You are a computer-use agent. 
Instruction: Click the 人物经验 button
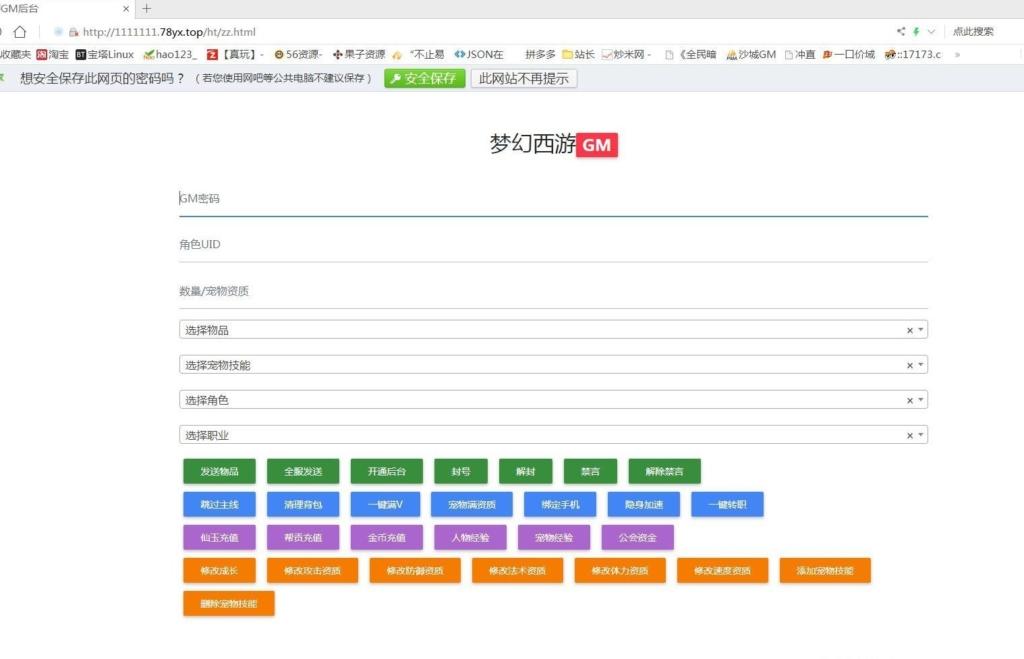pos(470,538)
